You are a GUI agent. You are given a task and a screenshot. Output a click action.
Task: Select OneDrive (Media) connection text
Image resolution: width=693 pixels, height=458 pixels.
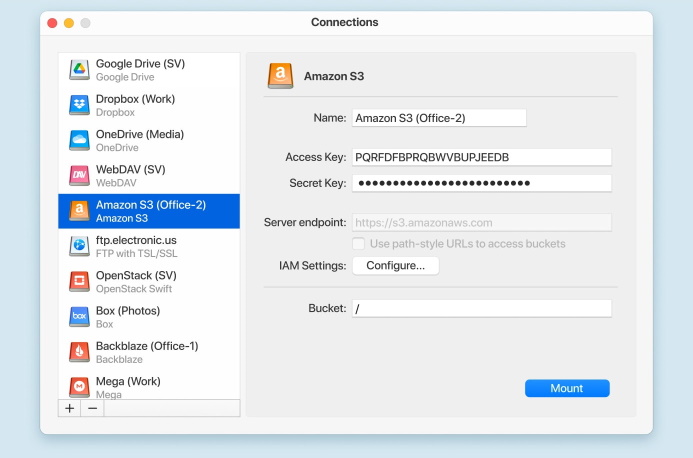click(140, 134)
